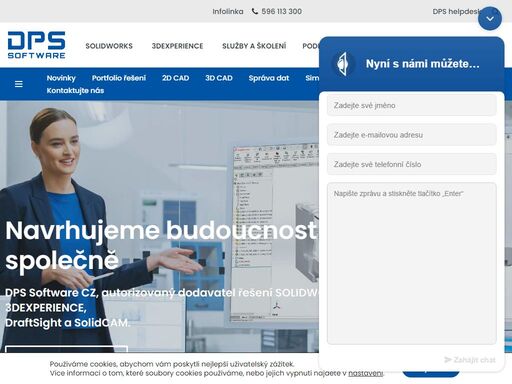Click the chat header Nyní s námi můžete
512x384 pixels.
click(423, 63)
